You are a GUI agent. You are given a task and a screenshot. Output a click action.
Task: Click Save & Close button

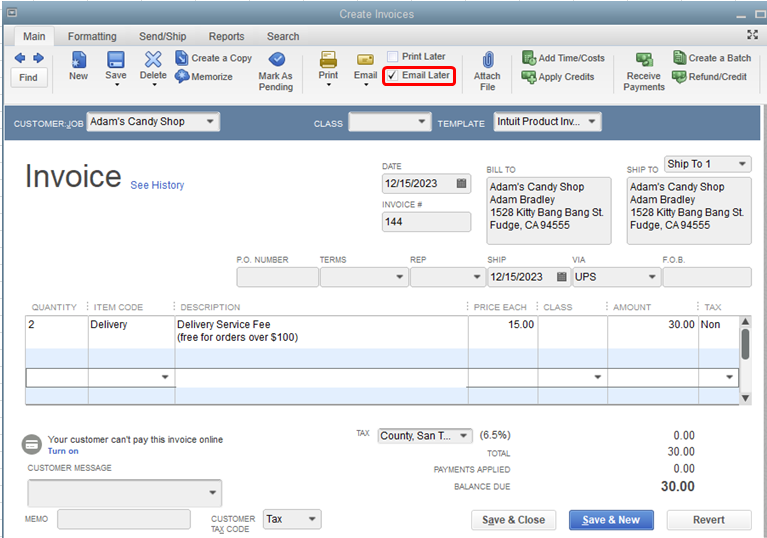513,520
